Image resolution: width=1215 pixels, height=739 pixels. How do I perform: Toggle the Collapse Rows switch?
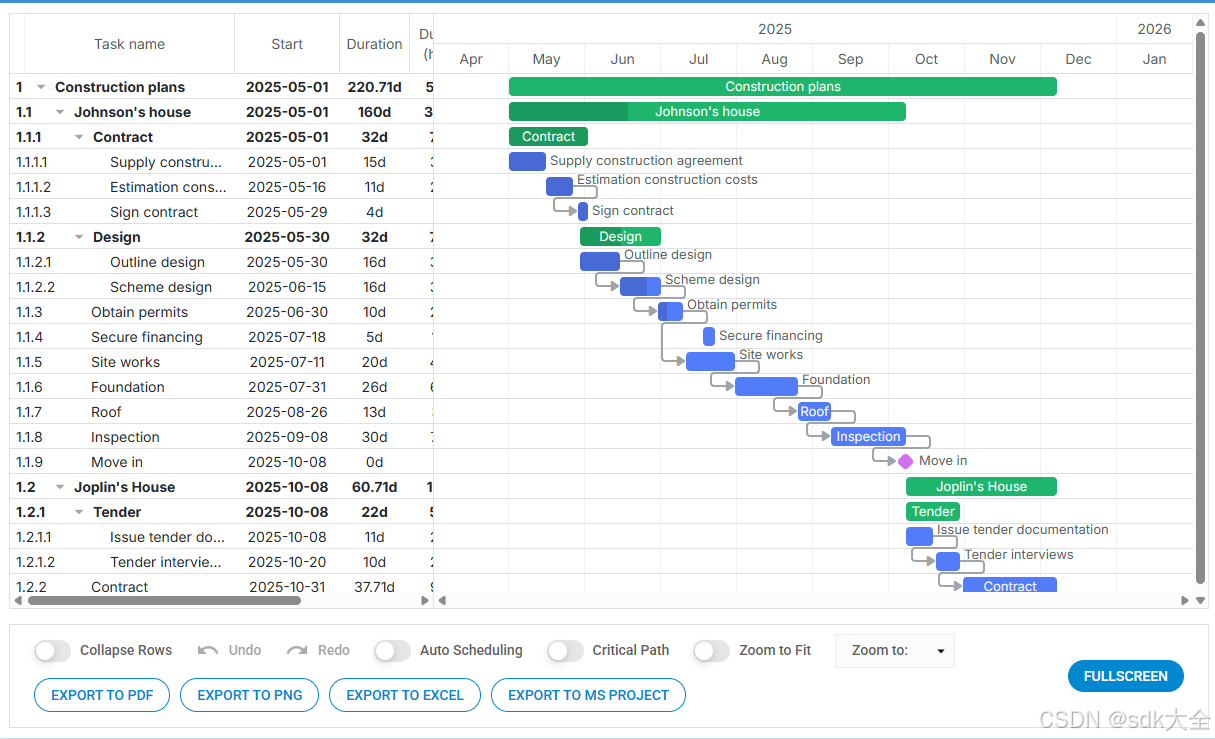52,650
